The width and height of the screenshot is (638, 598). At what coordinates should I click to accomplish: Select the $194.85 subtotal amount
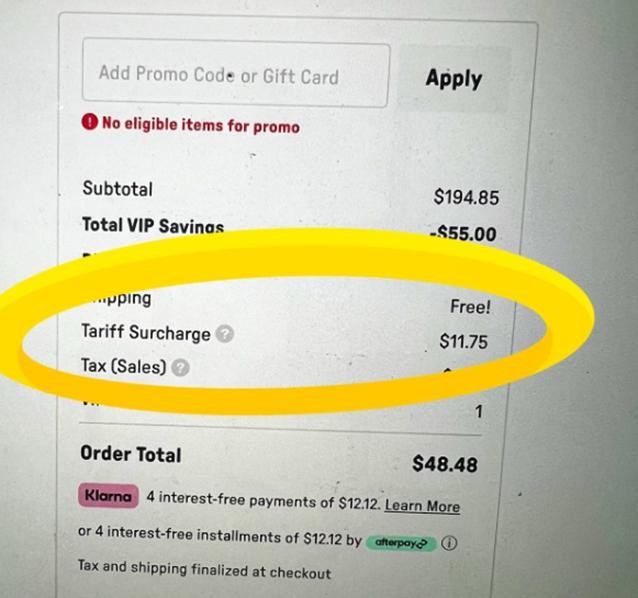[x=466, y=197]
